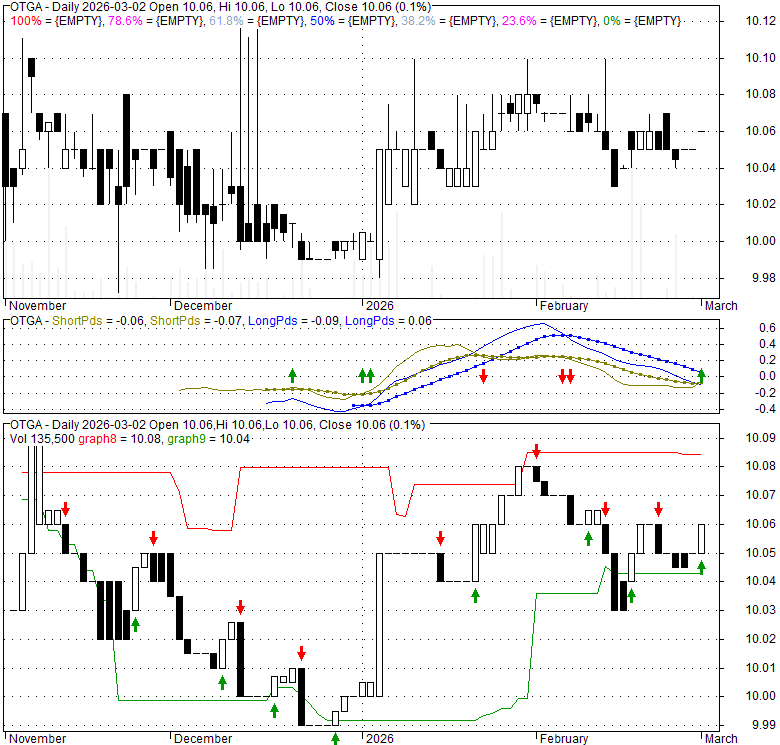The height and width of the screenshot is (745, 780).
Task: Click the -0.4 indicator axis label
Action: pyautogui.click(x=765, y=409)
